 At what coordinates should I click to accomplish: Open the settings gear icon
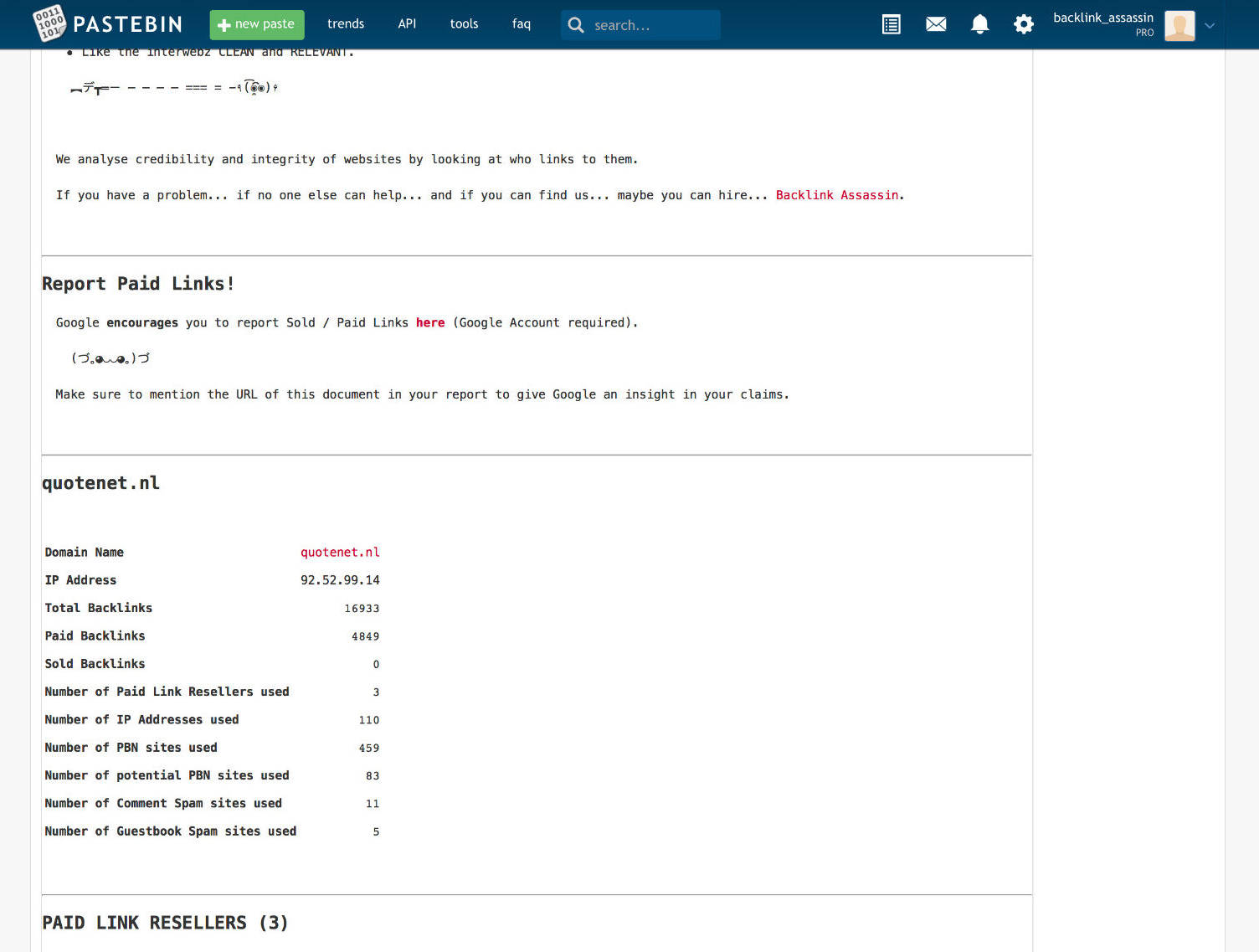coord(1024,24)
